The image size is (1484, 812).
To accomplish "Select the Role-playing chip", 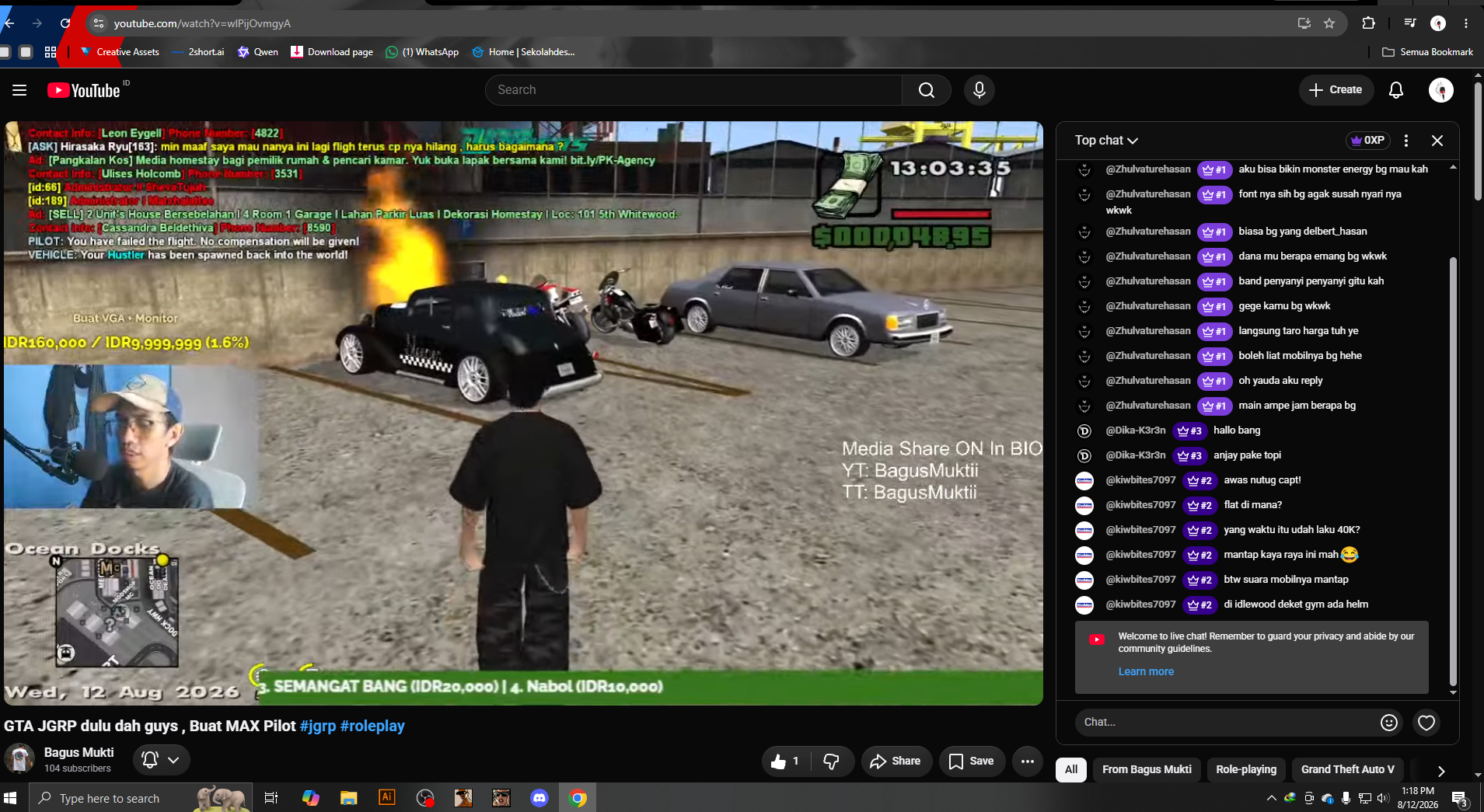I will 1246,769.
